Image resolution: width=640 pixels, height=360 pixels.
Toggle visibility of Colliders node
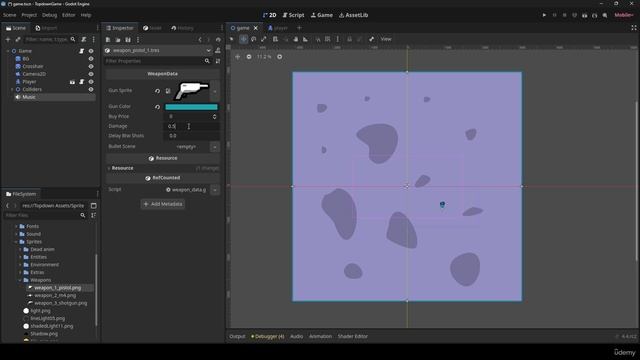(x=91, y=89)
